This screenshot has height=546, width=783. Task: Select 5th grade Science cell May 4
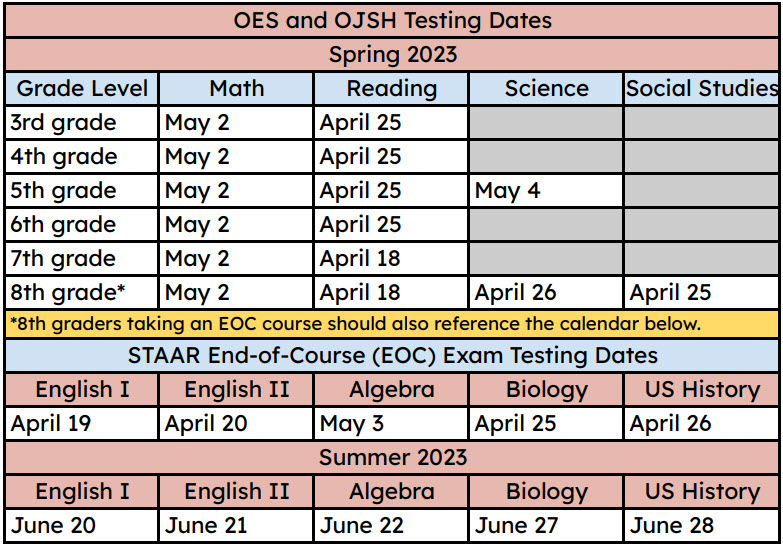546,190
